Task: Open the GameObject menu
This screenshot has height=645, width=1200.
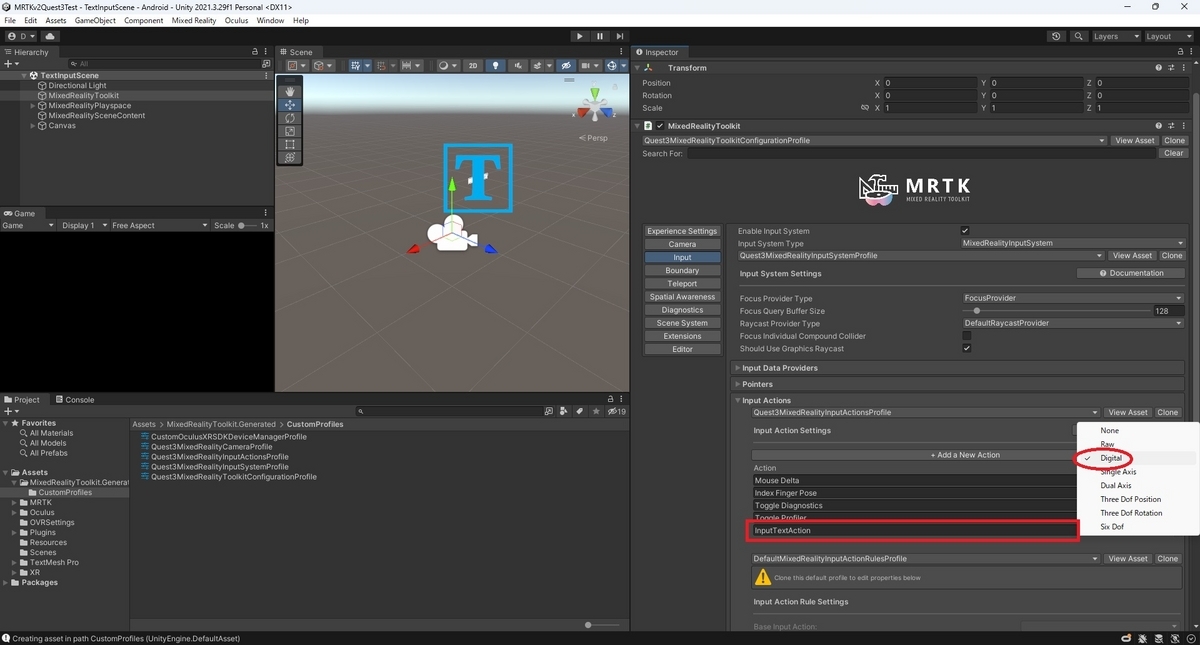Action: (x=95, y=20)
